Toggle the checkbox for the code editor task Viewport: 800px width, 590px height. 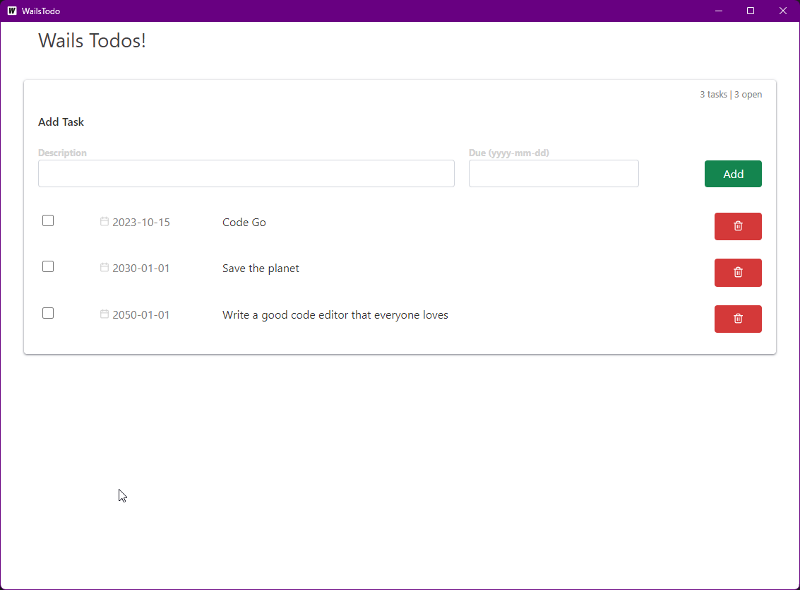pyautogui.click(x=48, y=313)
